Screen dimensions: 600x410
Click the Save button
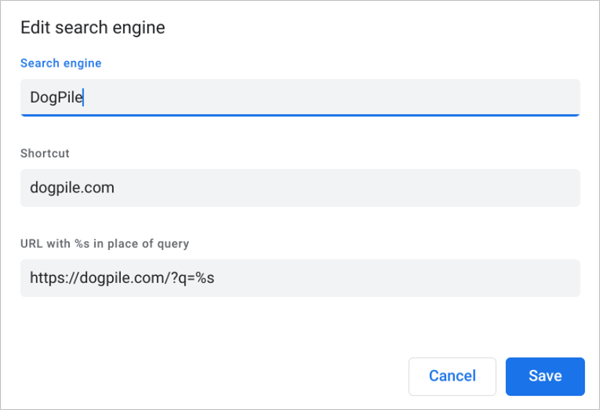tap(545, 376)
